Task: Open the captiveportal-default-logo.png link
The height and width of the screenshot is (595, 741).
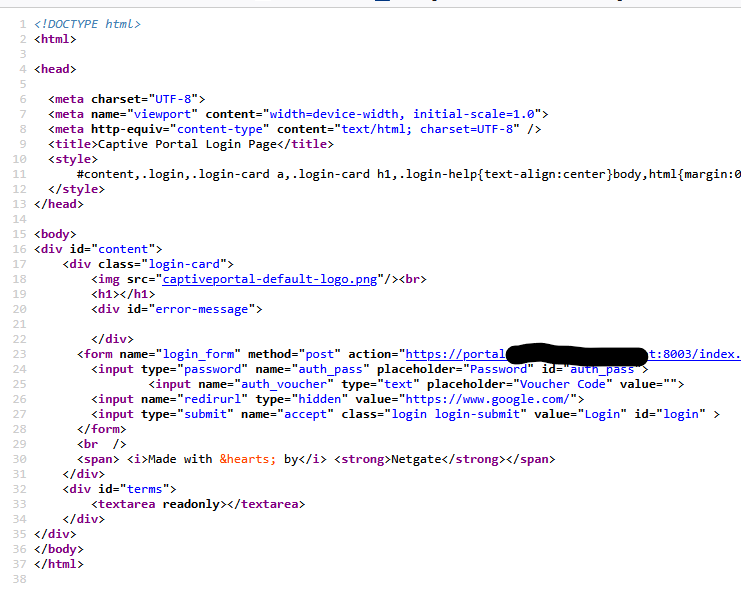Action: [269, 280]
